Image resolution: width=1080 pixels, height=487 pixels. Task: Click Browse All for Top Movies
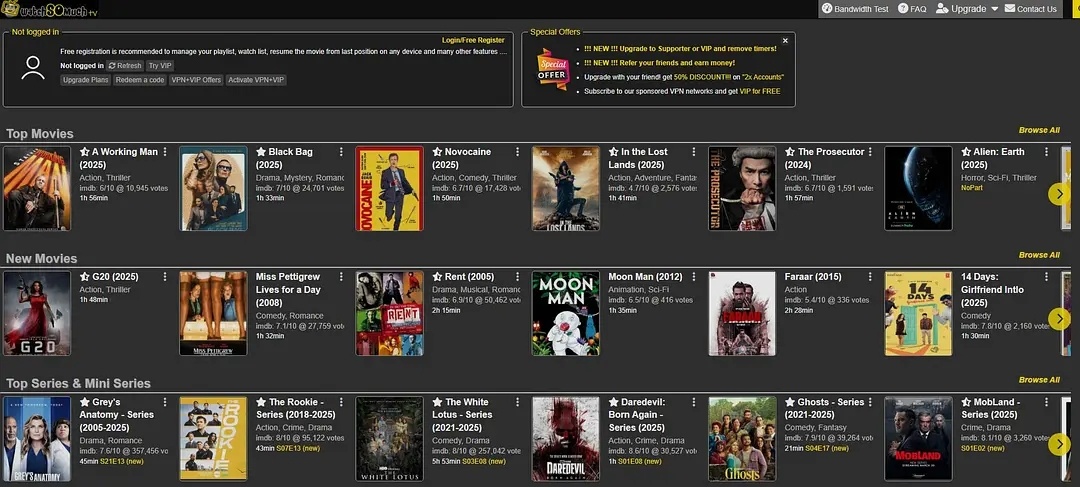coord(1039,130)
